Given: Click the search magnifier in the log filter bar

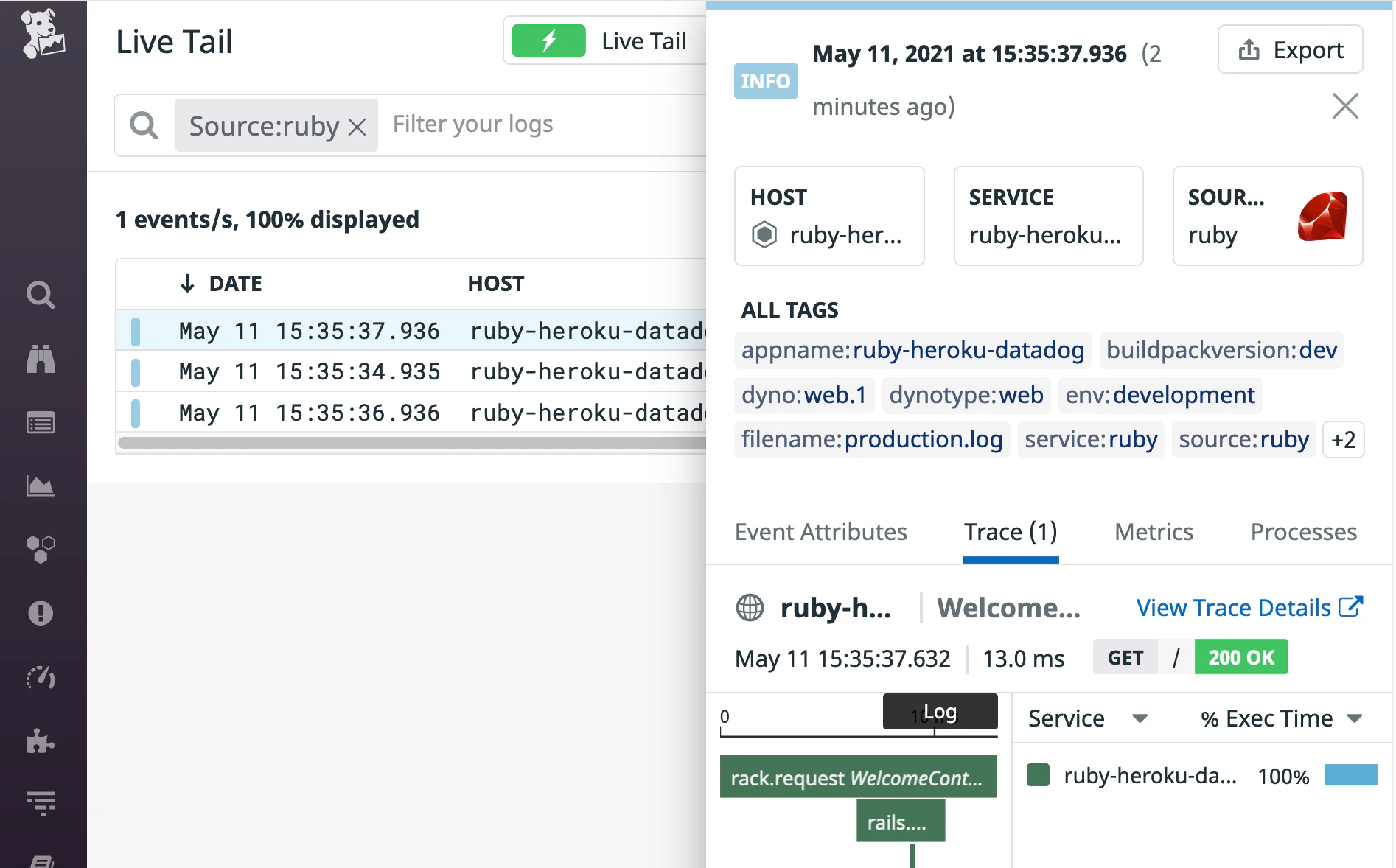Looking at the screenshot, I should (144, 125).
